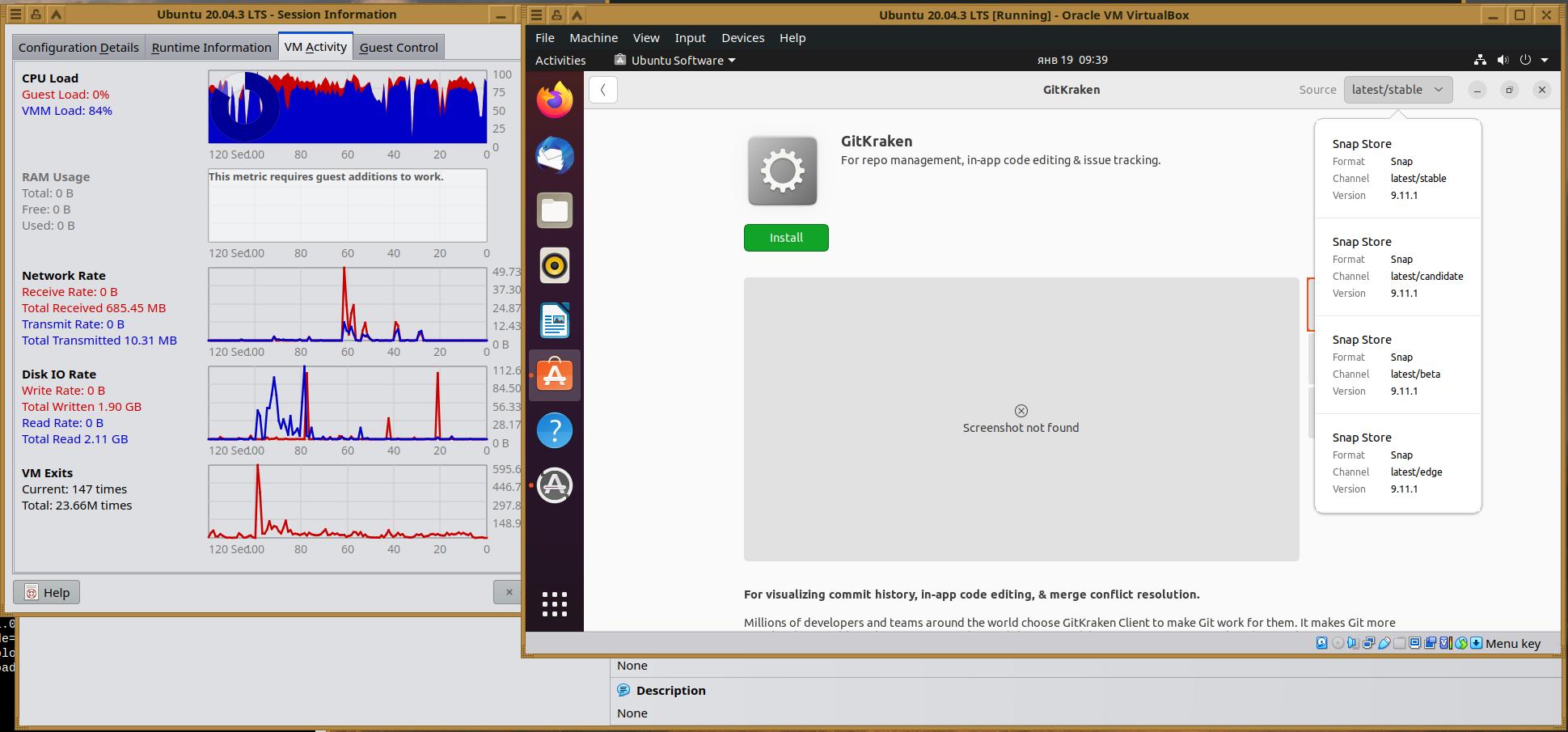Viewport: 1568px width, 732px height.
Task: Open the Files manager in the dock
Action: pyautogui.click(x=555, y=210)
